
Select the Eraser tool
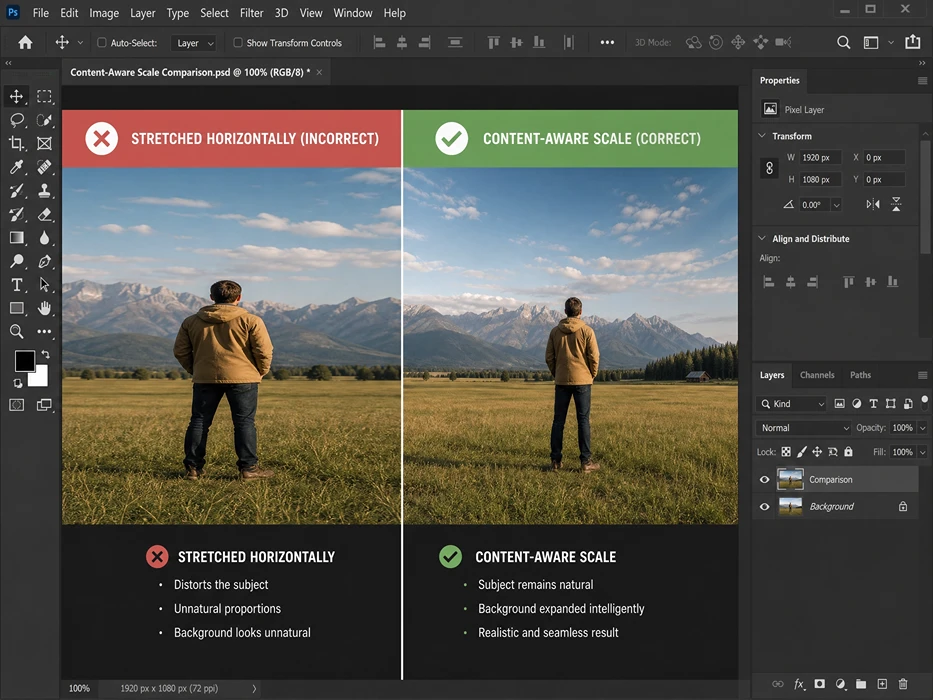click(x=44, y=215)
